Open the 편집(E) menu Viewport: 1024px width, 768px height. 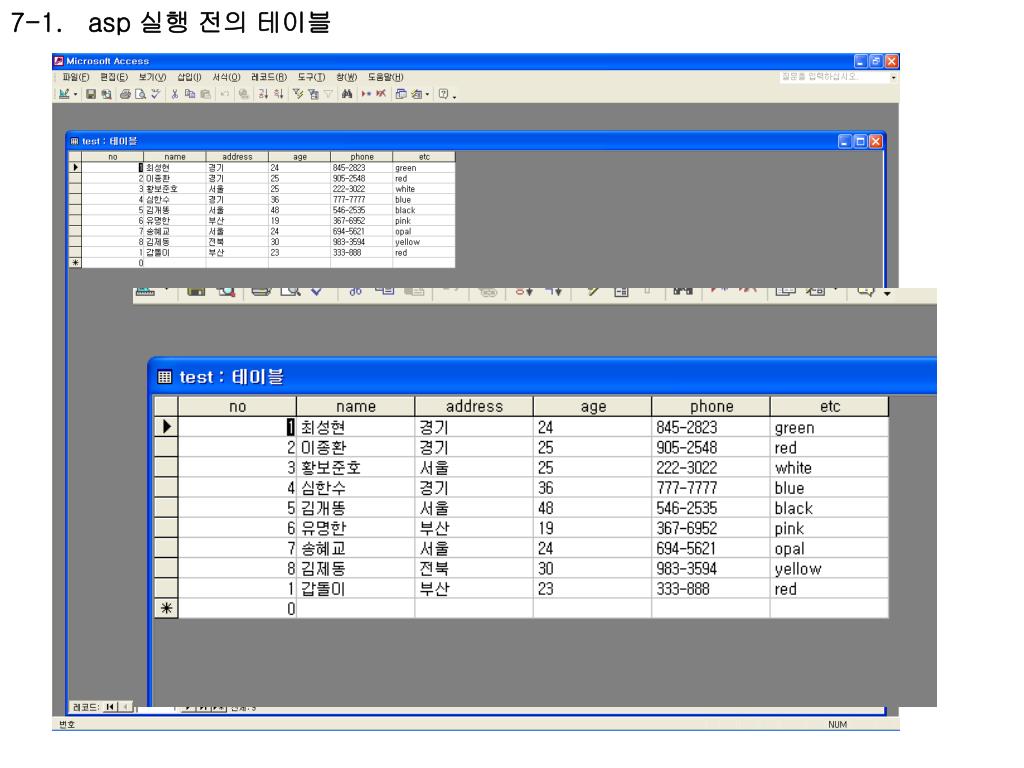(114, 77)
